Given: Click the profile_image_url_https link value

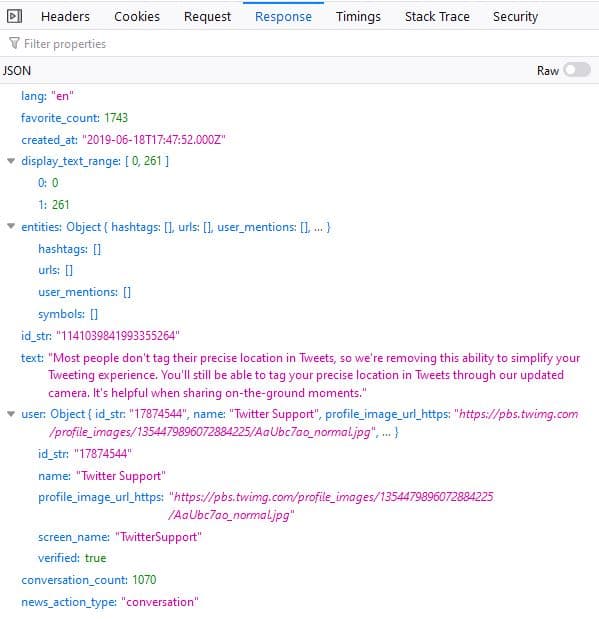Looking at the screenshot, I should 331,506.
